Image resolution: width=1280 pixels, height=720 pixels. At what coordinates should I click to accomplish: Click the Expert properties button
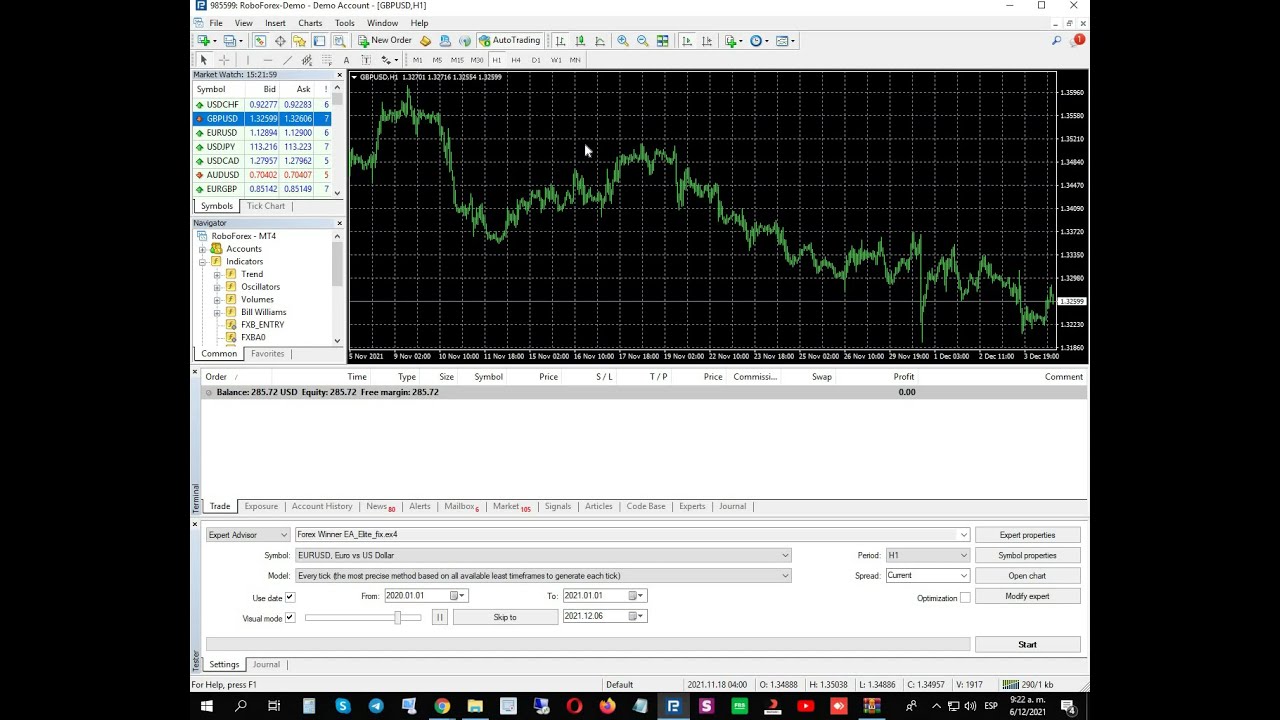coord(1027,535)
